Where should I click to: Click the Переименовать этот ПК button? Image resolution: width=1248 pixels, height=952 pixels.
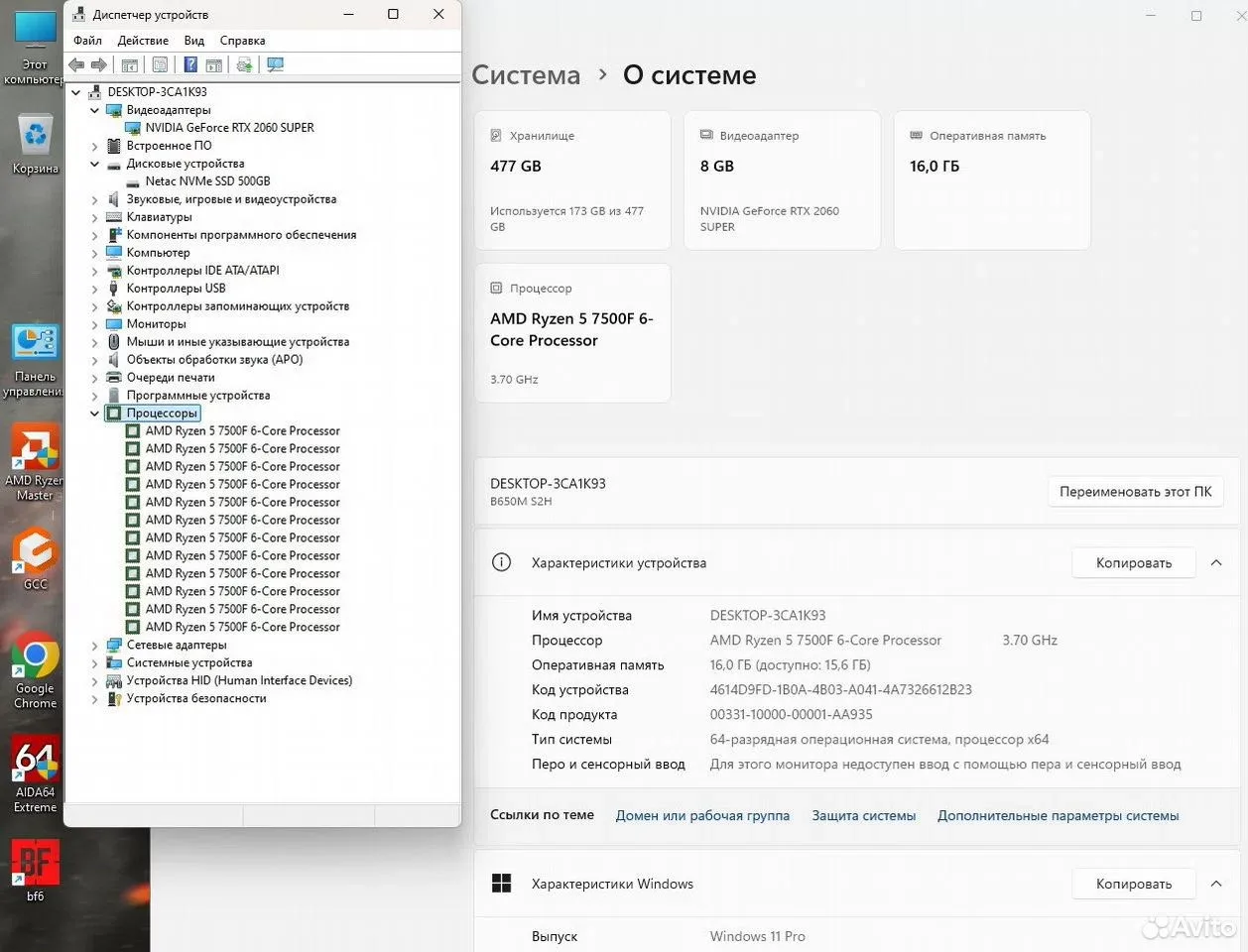[1136, 492]
